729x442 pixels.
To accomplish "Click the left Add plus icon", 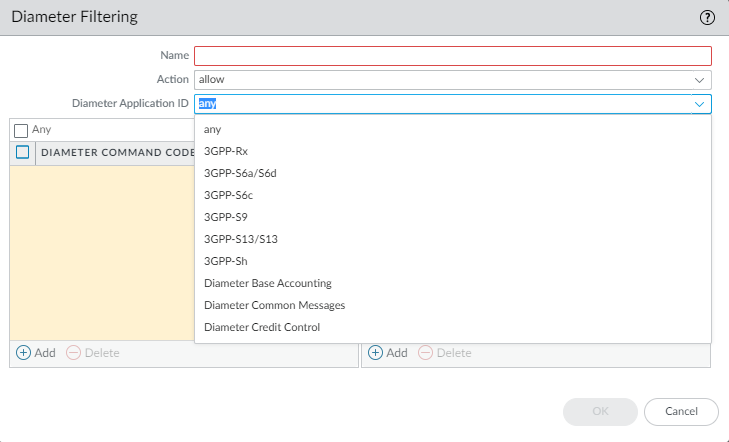I will click(24, 353).
